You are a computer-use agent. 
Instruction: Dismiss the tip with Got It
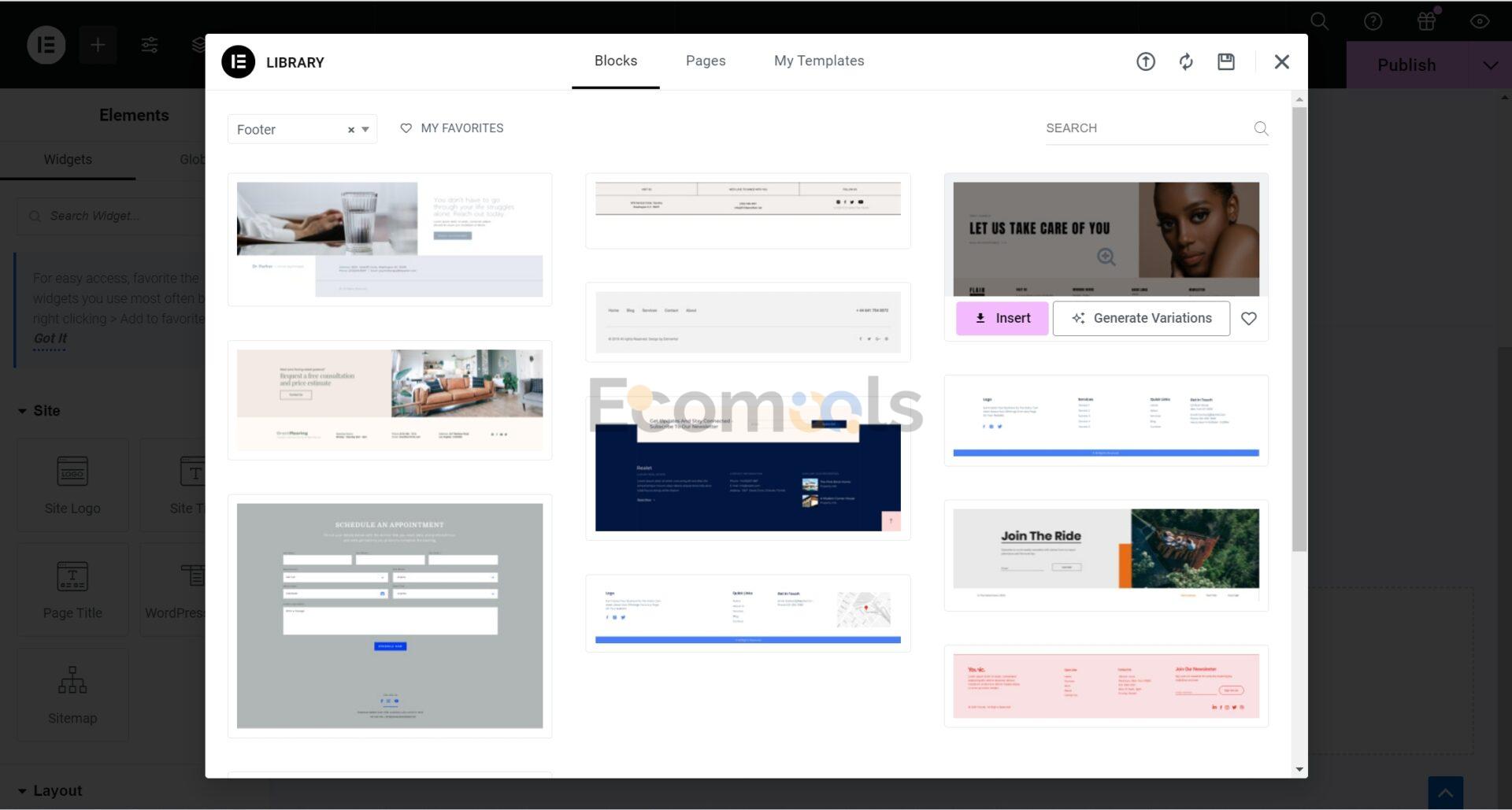50,338
